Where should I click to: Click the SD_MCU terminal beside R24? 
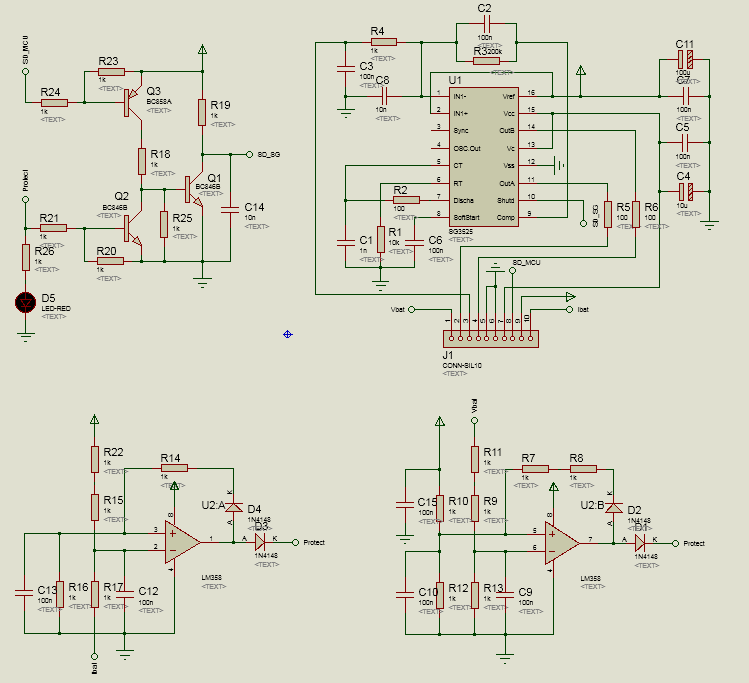point(26,72)
